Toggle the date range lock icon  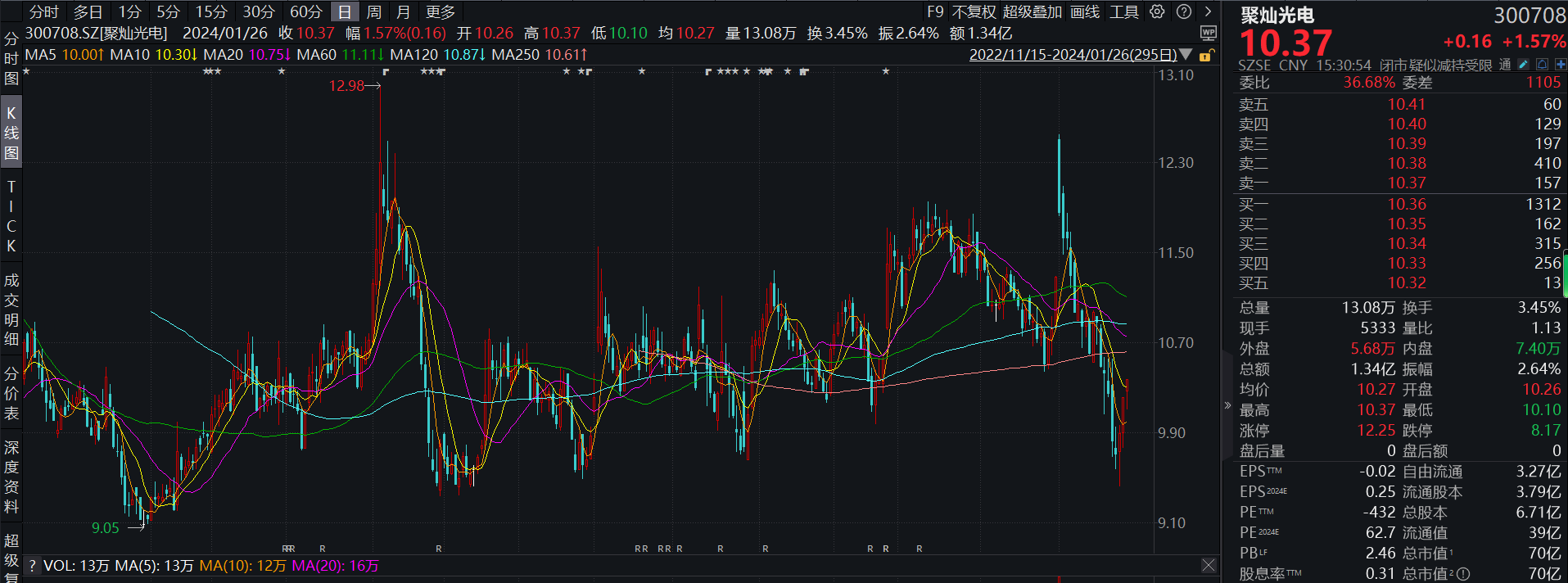(x=1205, y=56)
